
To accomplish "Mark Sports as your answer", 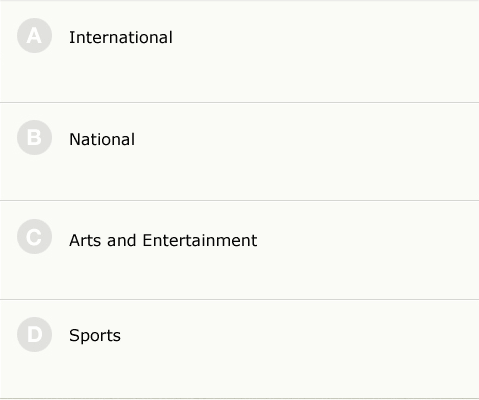I will 239,349.
